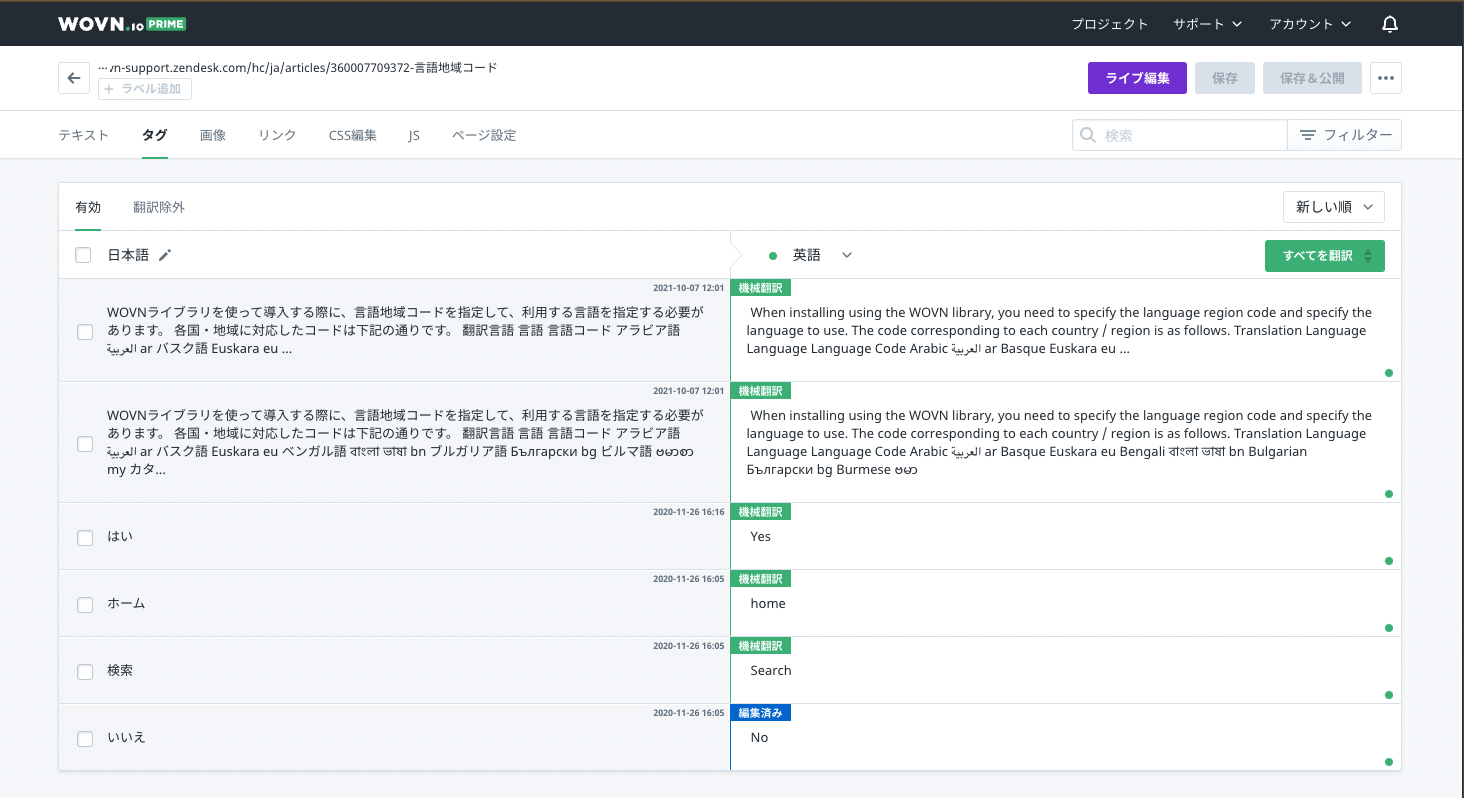1464x798 pixels.
Task: Select the checkbox for 検索 row
Action: point(85,672)
